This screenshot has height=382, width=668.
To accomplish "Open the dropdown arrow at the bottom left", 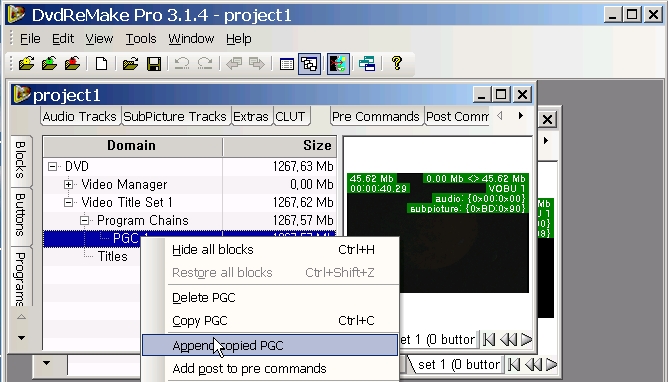I will (46, 363).
